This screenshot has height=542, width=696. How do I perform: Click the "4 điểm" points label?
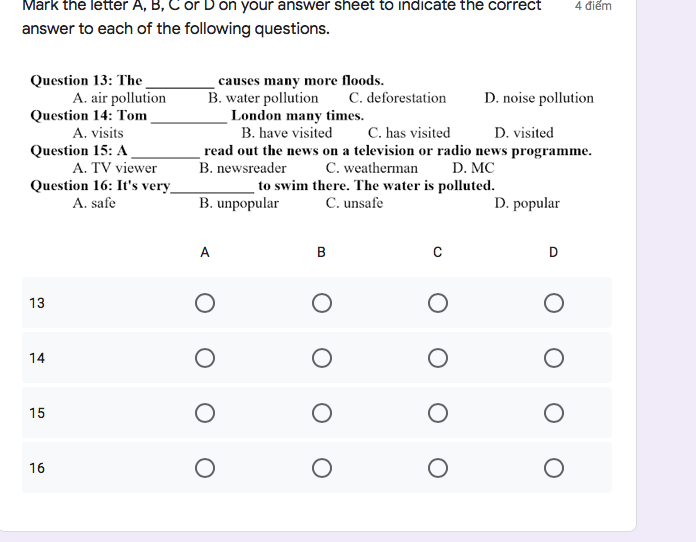coord(594,6)
